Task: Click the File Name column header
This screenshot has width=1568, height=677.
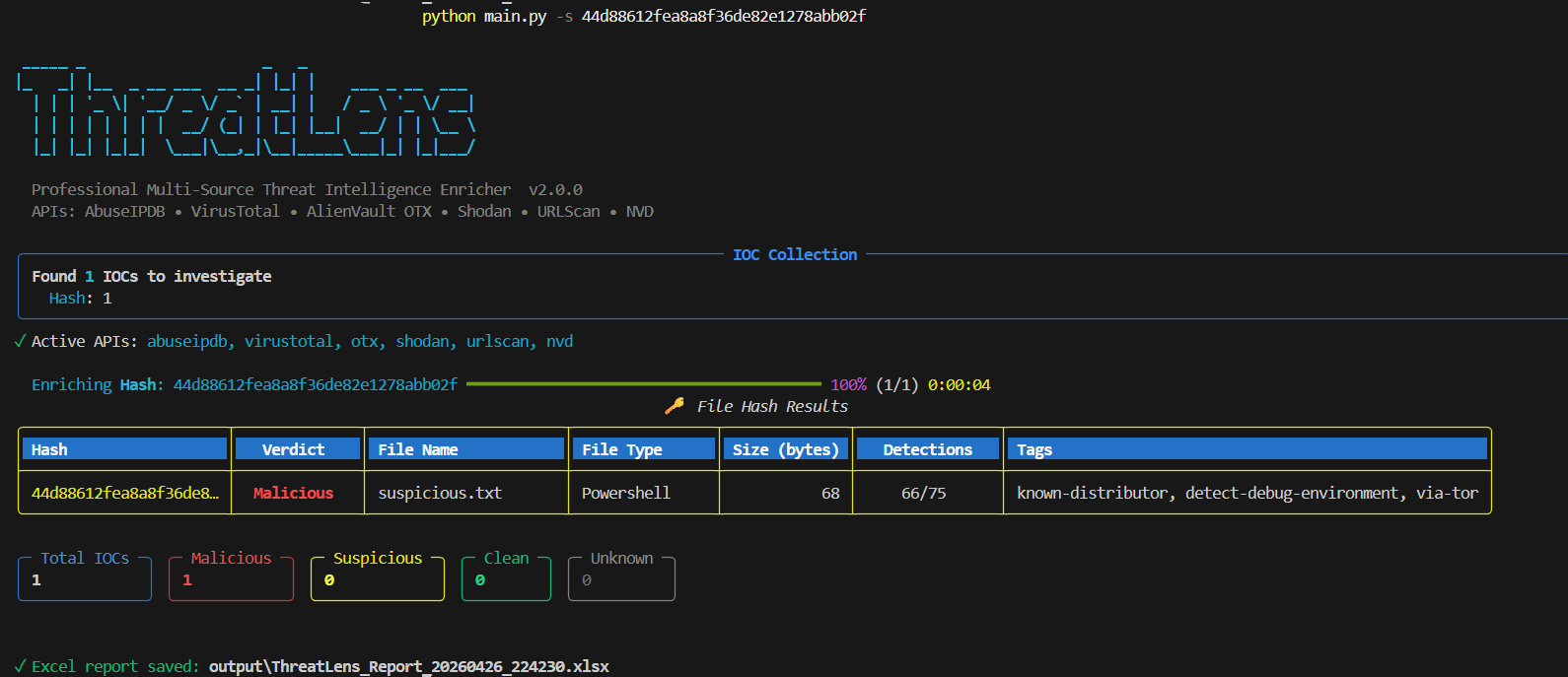Action: click(466, 449)
